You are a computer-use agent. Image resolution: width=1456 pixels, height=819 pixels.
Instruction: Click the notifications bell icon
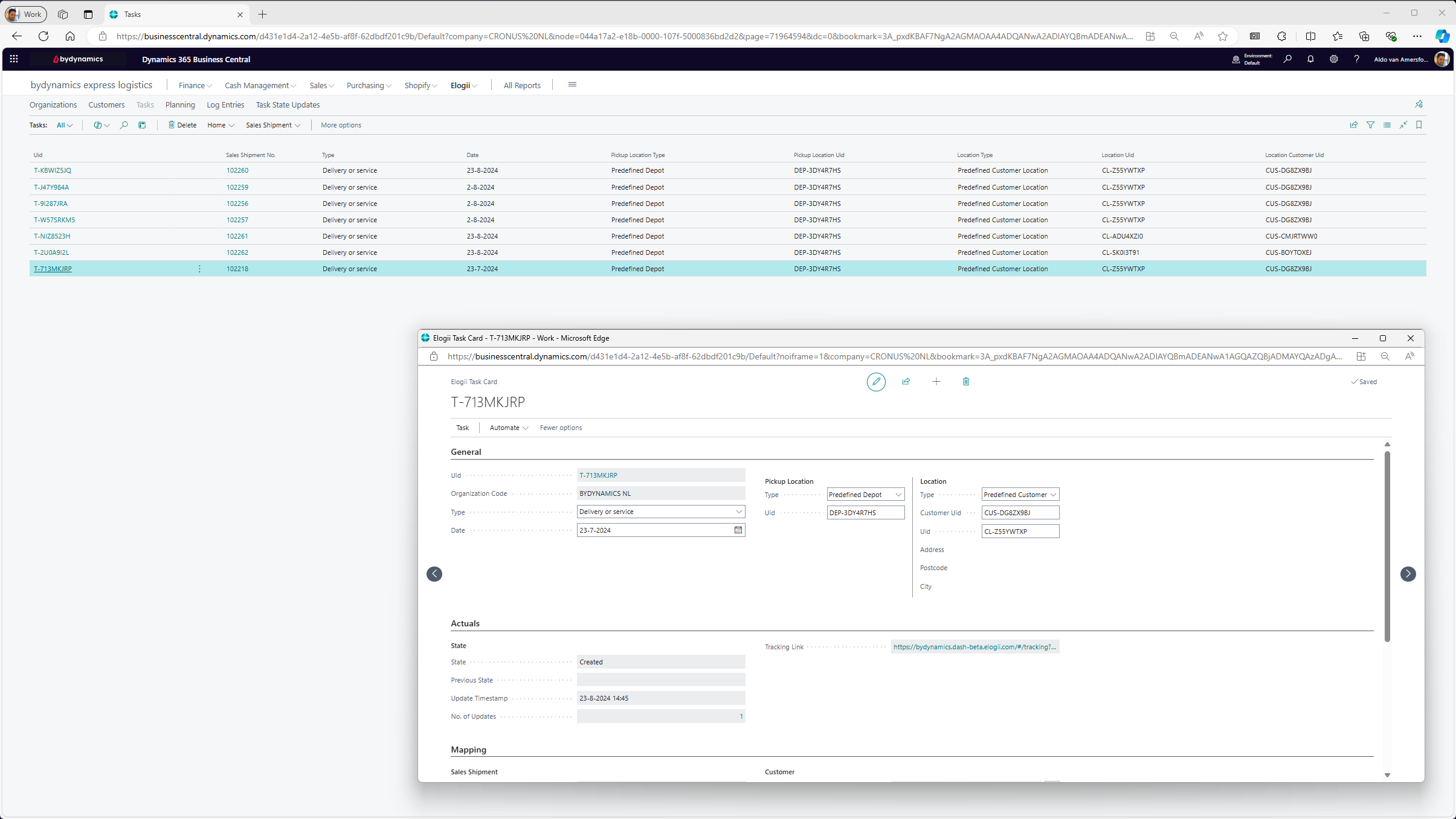click(1310, 59)
